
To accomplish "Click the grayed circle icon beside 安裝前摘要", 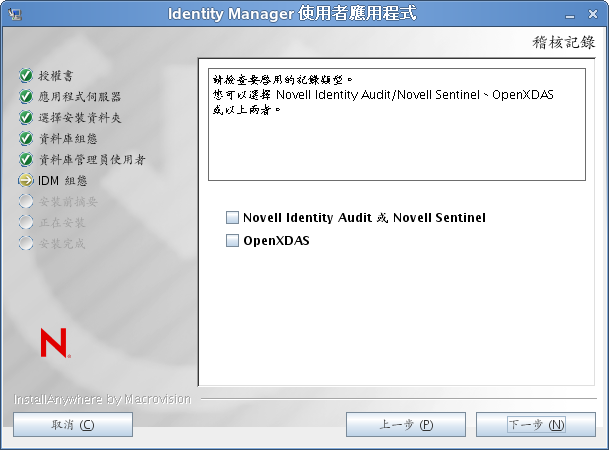I will point(26,201).
